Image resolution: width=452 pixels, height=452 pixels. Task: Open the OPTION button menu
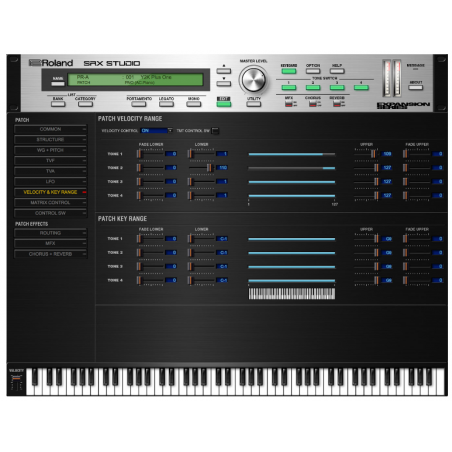313,71
